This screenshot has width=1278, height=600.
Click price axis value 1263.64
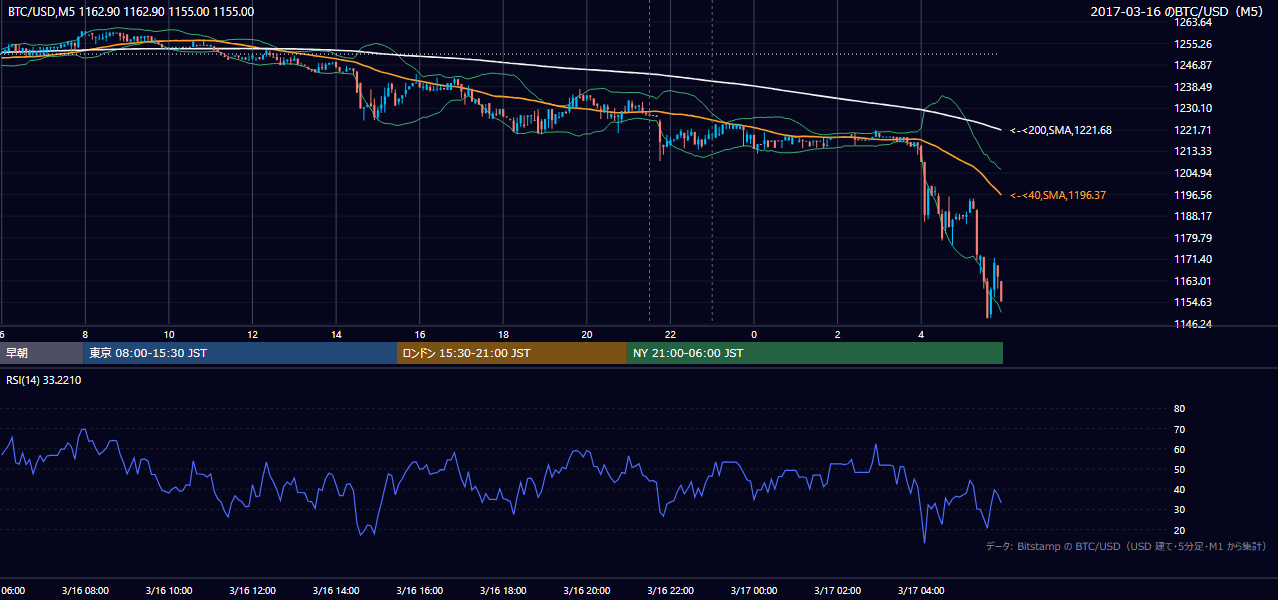coord(1193,22)
